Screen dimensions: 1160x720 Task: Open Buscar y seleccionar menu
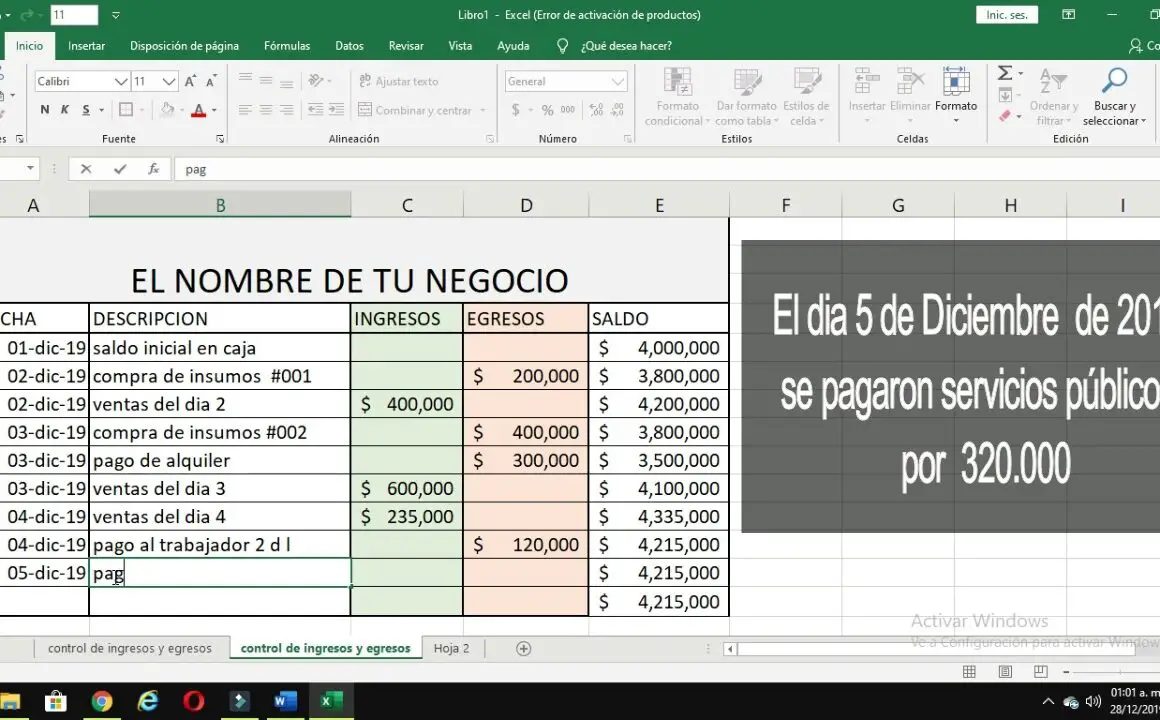point(1114,97)
